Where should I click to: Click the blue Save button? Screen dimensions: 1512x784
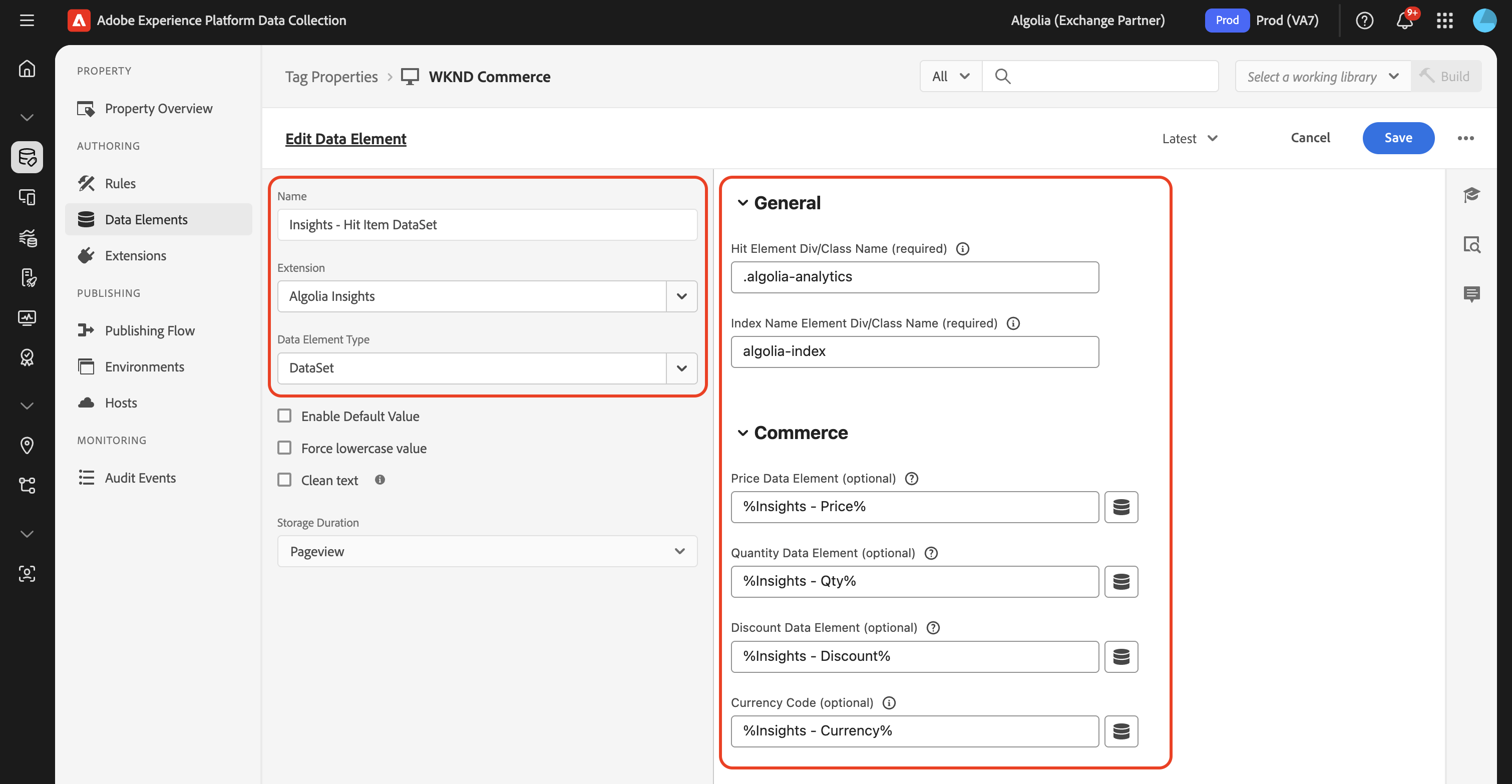(1397, 138)
